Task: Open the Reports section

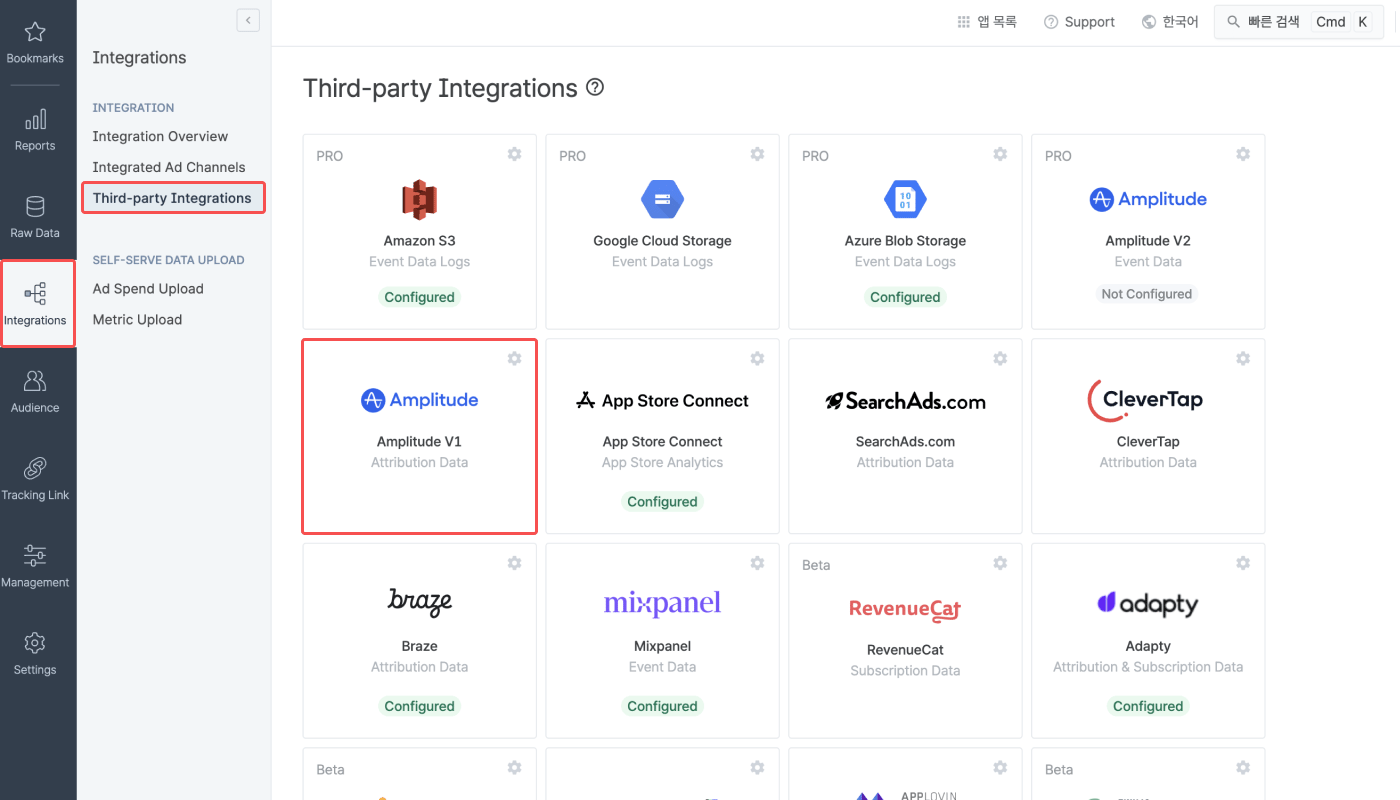Action: tap(35, 130)
